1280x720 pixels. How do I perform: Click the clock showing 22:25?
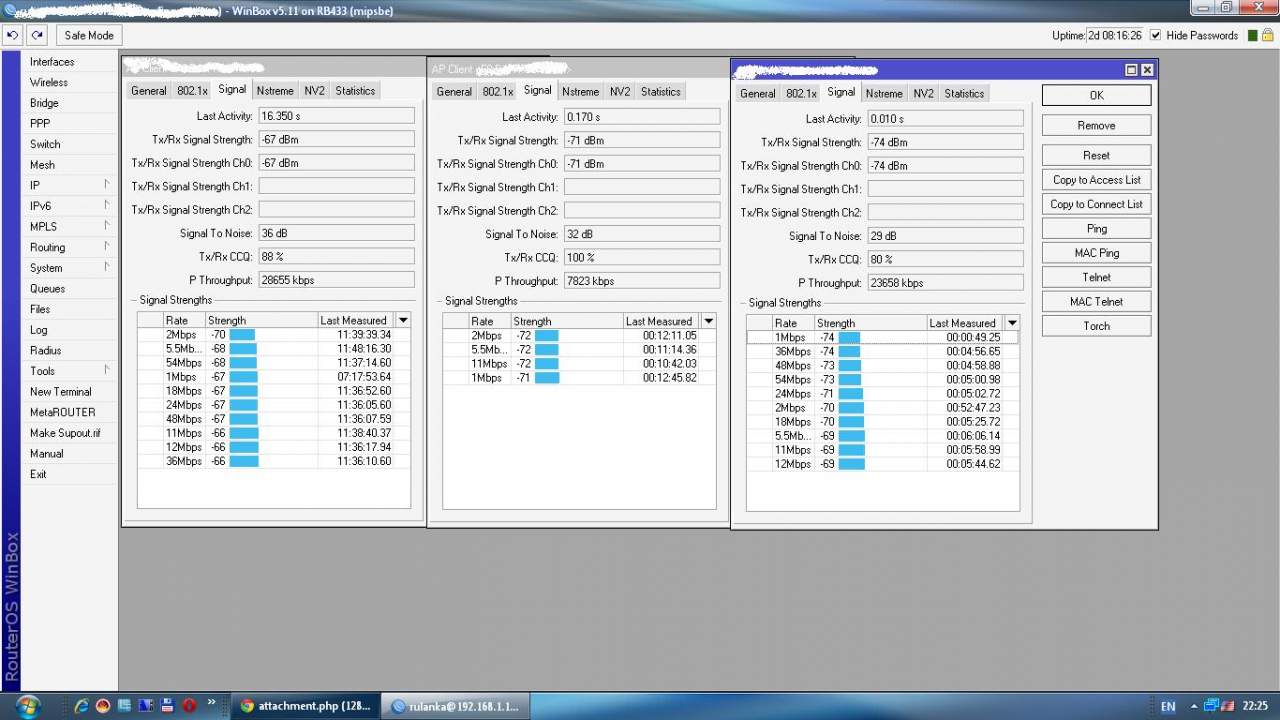pyautogui.click(x=1255, y=707)
